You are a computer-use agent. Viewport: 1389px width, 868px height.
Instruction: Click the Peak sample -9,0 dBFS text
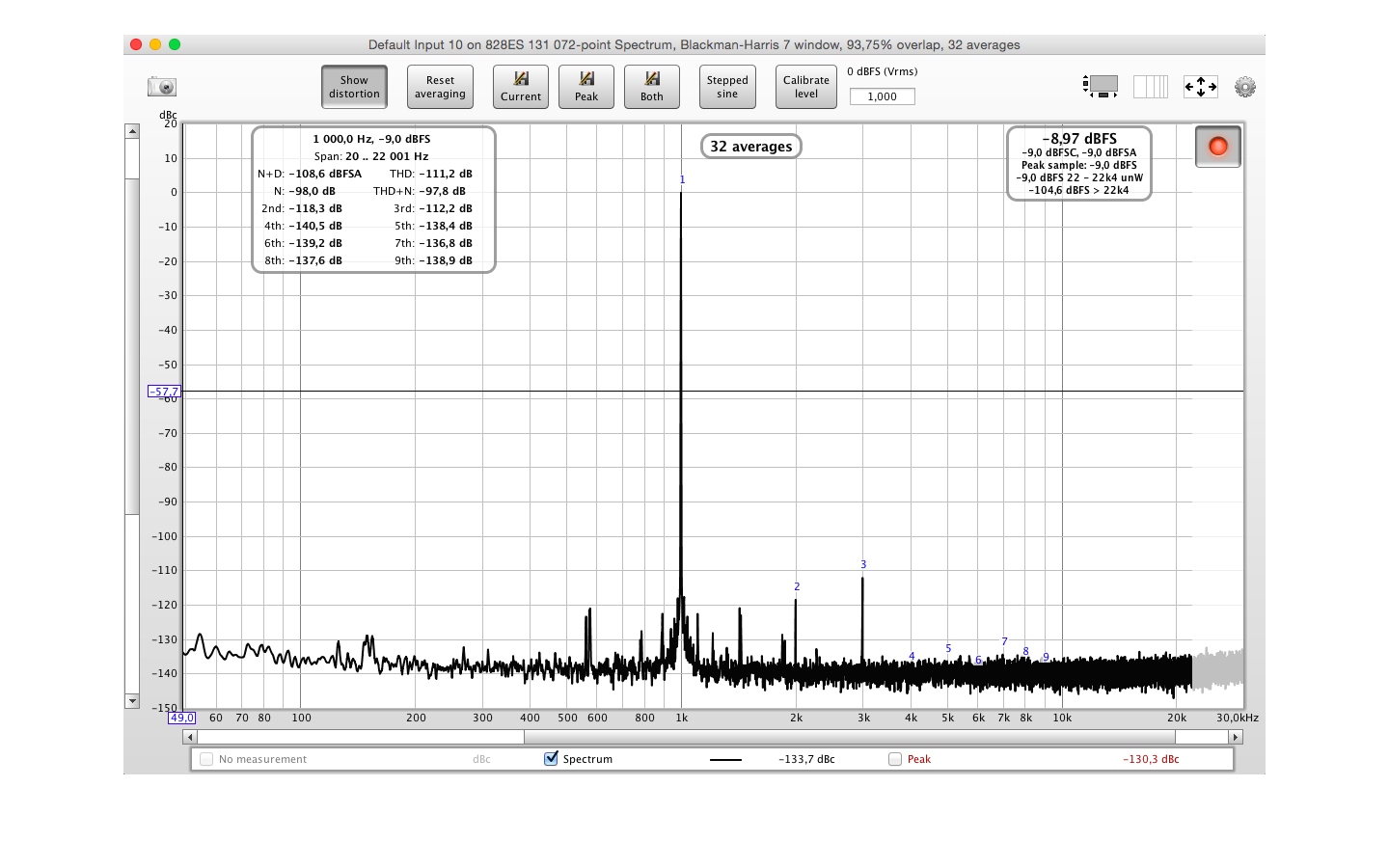[1079, 165]
